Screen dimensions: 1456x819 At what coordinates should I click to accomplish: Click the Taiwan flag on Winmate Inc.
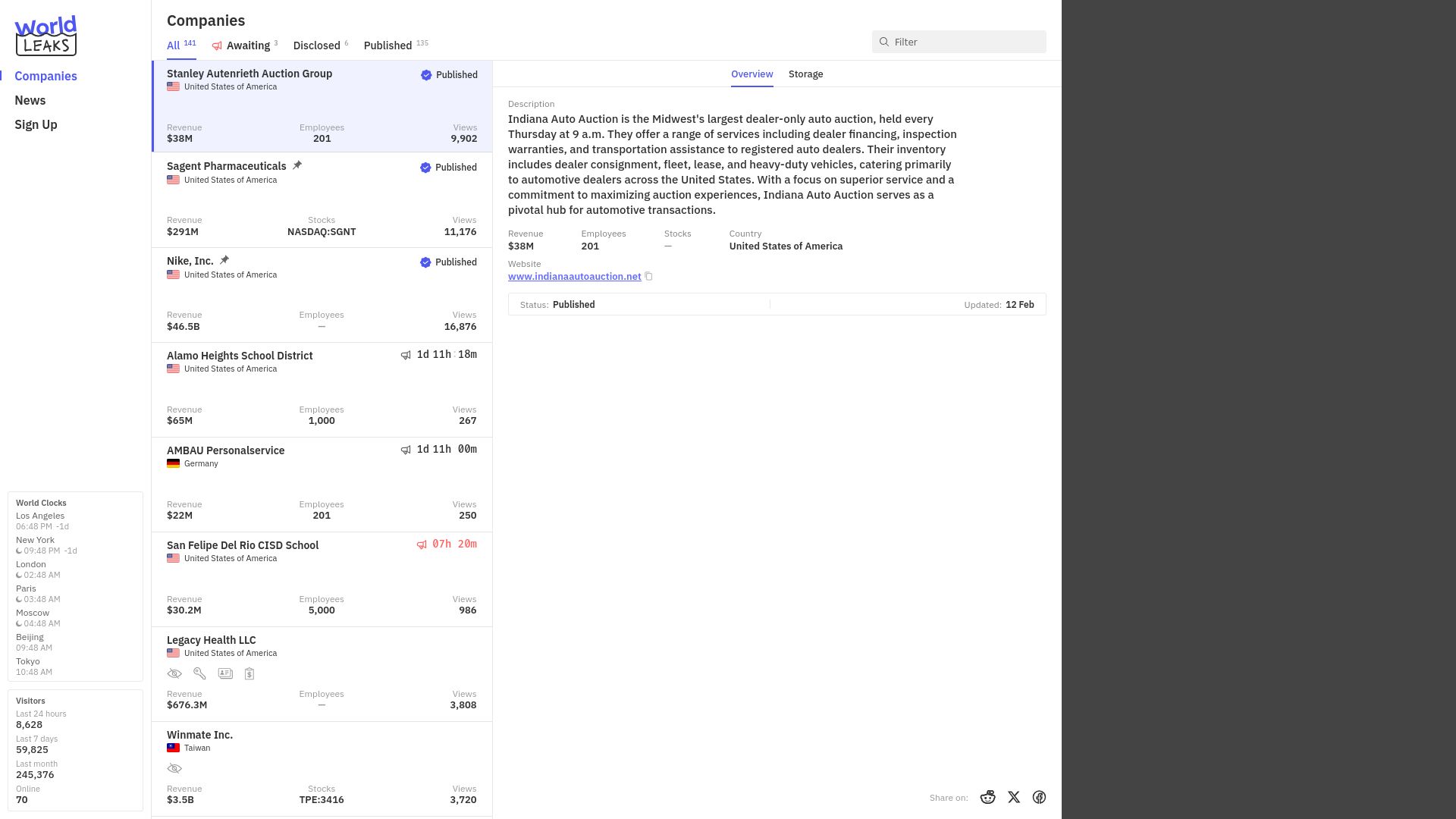(x=173, y=748)
